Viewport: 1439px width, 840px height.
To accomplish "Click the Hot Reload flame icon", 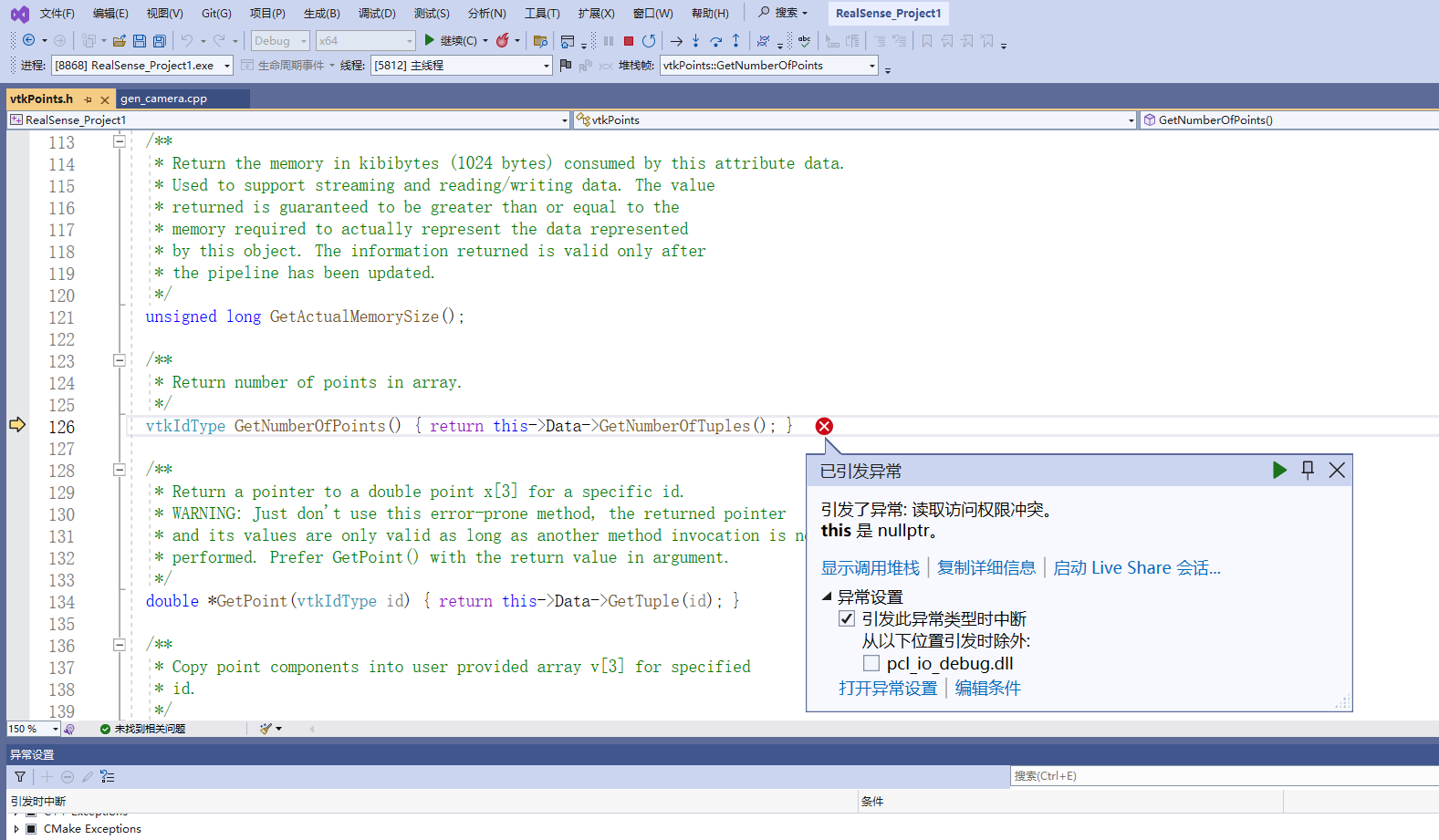I will click(x=502, y=41).
